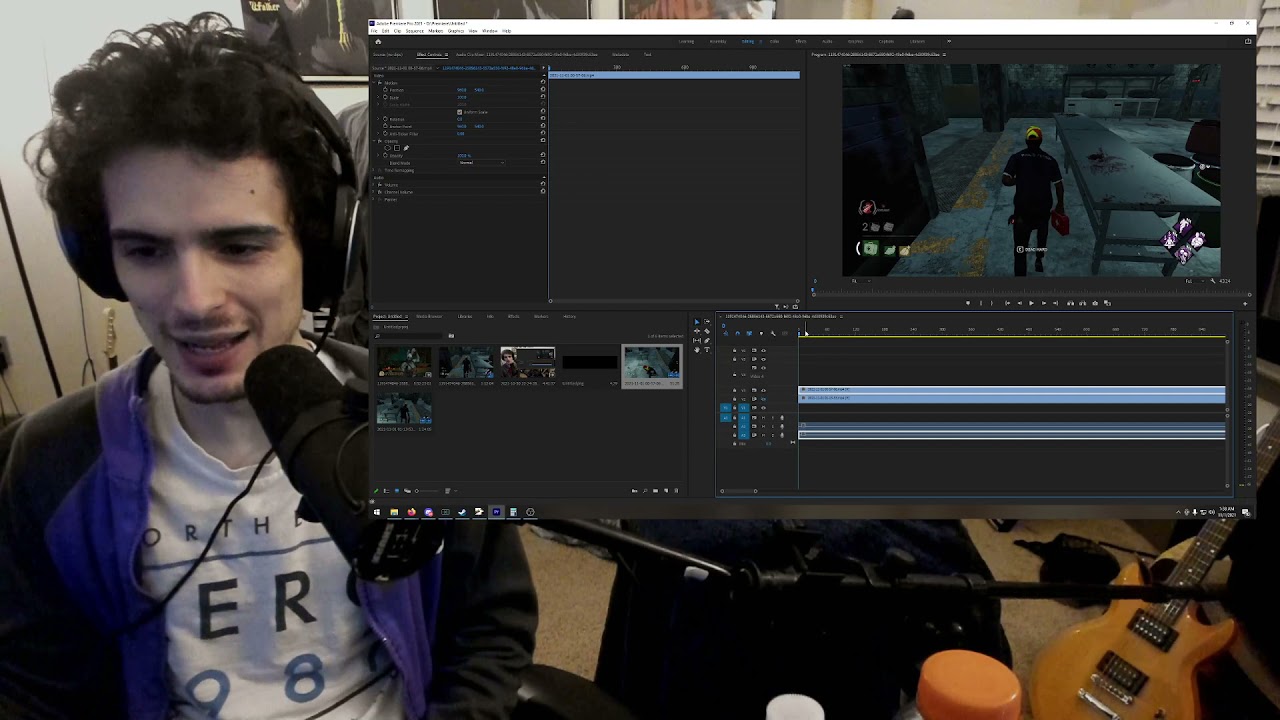Screen dimensions: 1280x720
Task: Select the Hand tool
Action: pyautogui.click(x=697, y=350)
